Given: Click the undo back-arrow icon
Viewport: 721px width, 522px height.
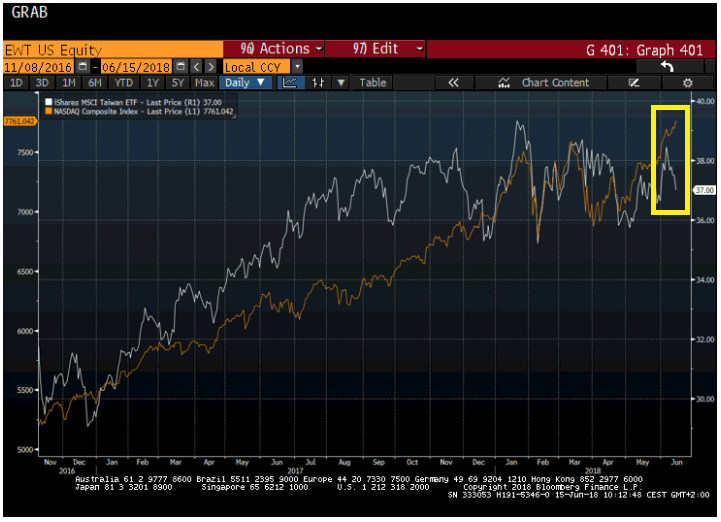Looking at the screenshot, I should click(x=667, y=67).
